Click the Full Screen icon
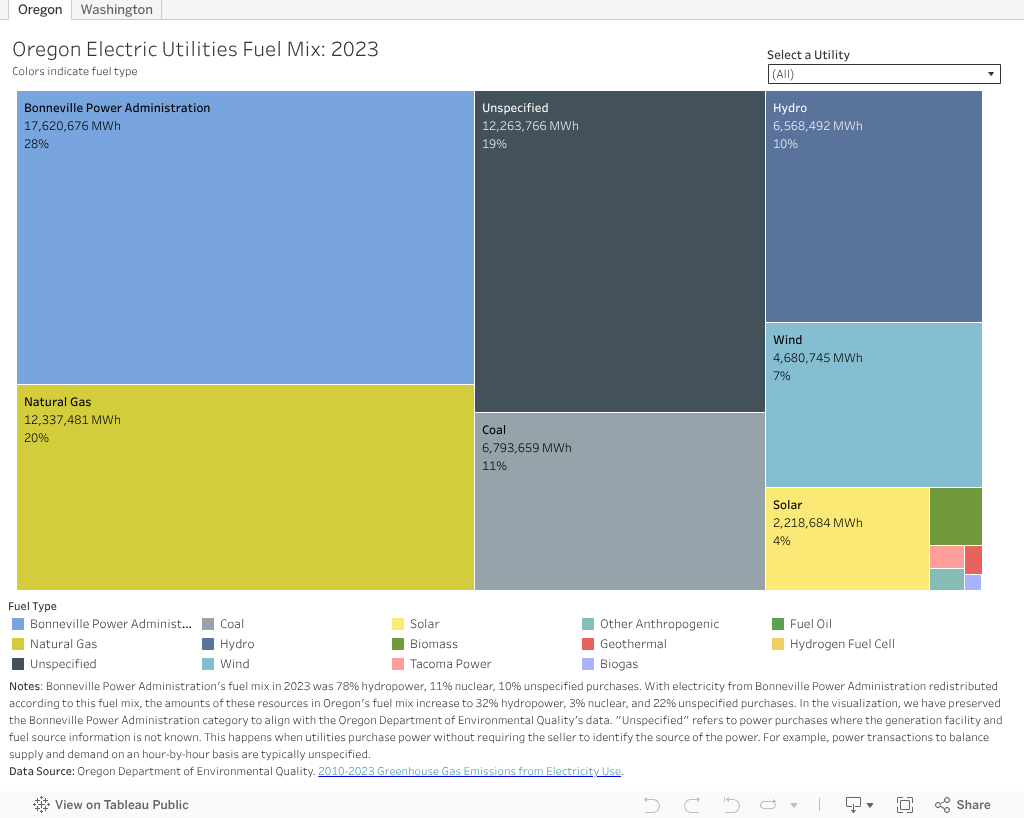Screen dimensions: 1024x818 (x=904, y=805)
